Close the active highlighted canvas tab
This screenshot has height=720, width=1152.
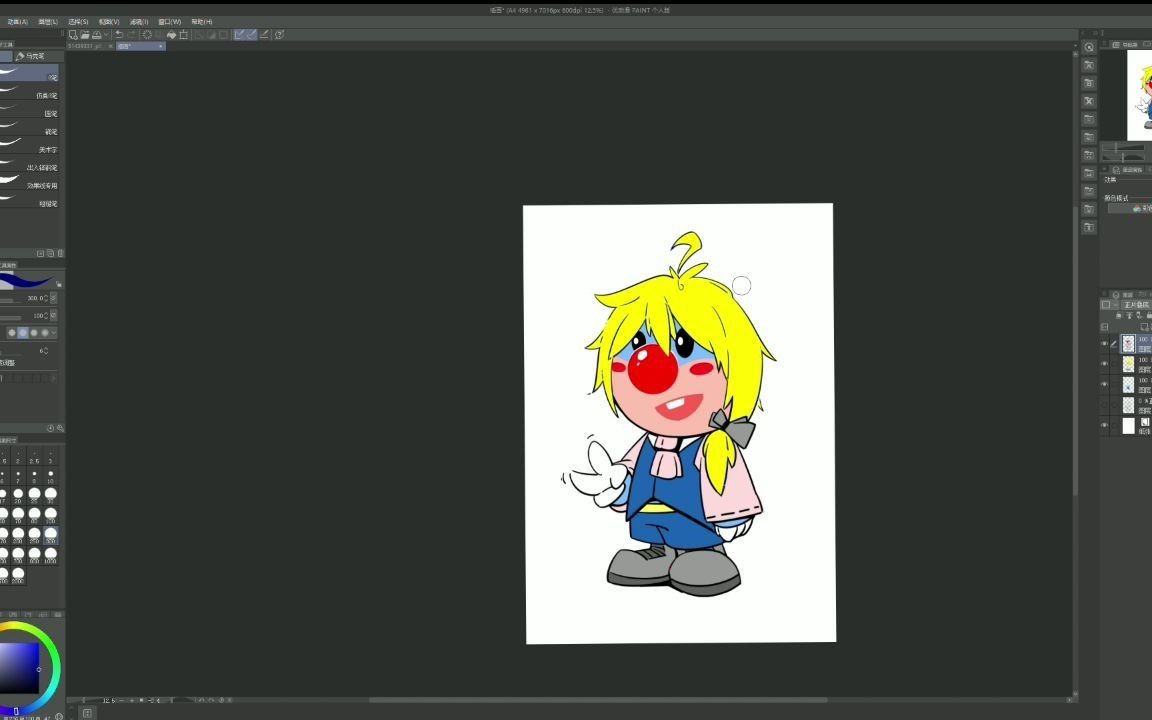(161, 46)
